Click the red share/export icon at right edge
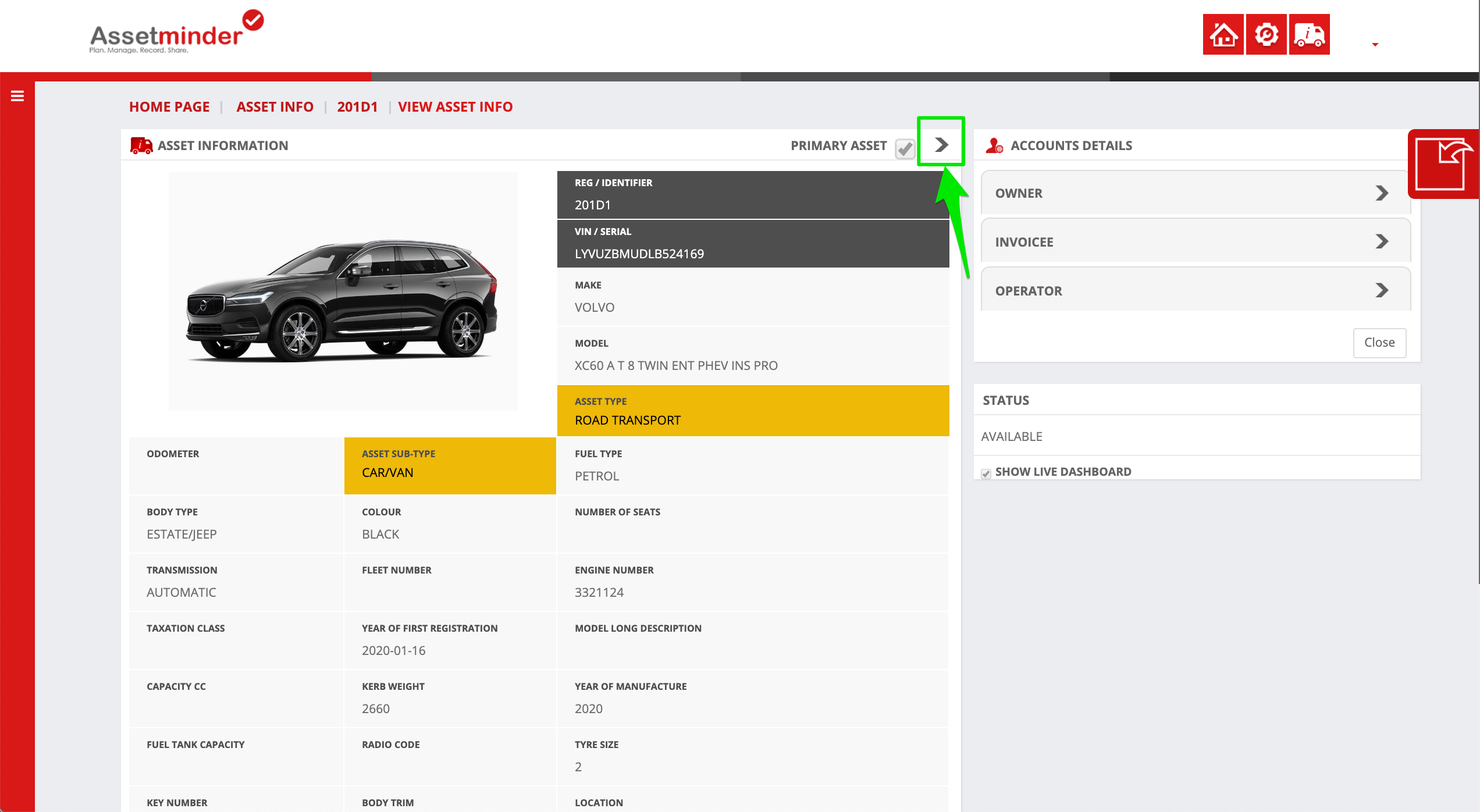The width and height of the screenshot is (1480, 812). 1443,164
